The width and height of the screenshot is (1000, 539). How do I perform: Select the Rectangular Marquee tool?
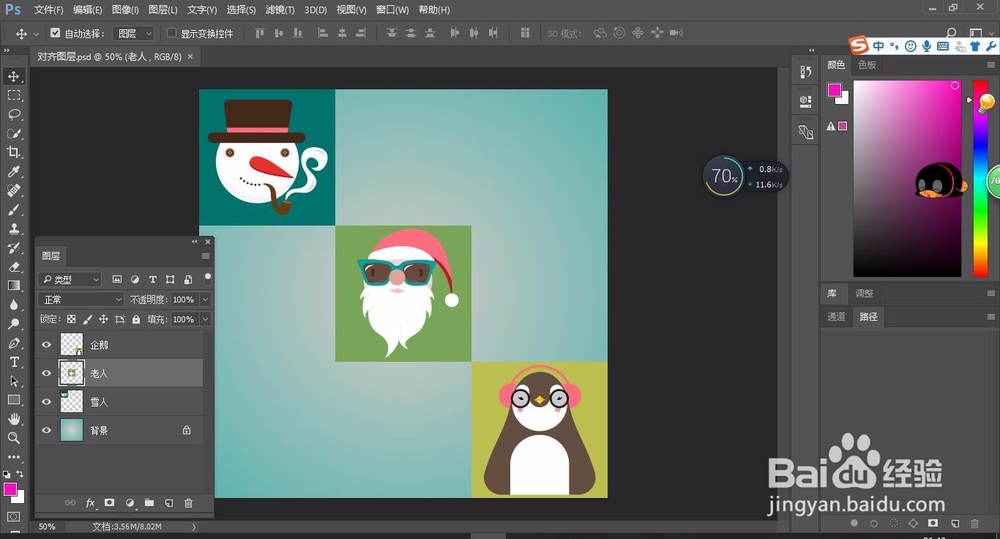pos(13,96)
